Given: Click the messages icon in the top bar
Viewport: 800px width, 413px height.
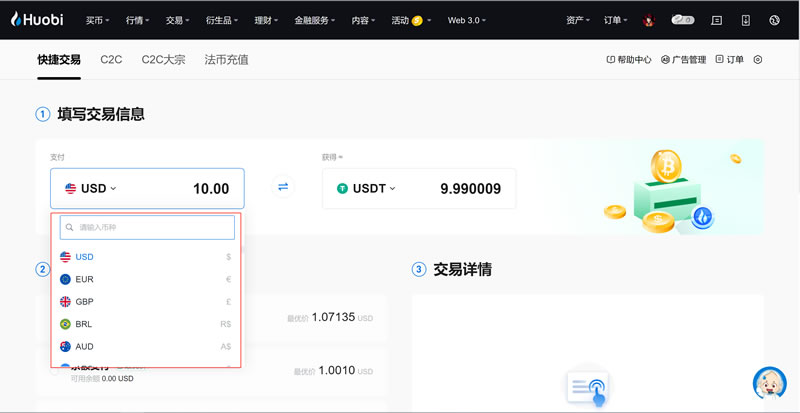Looking at the screenshot, I should [716, 20].
